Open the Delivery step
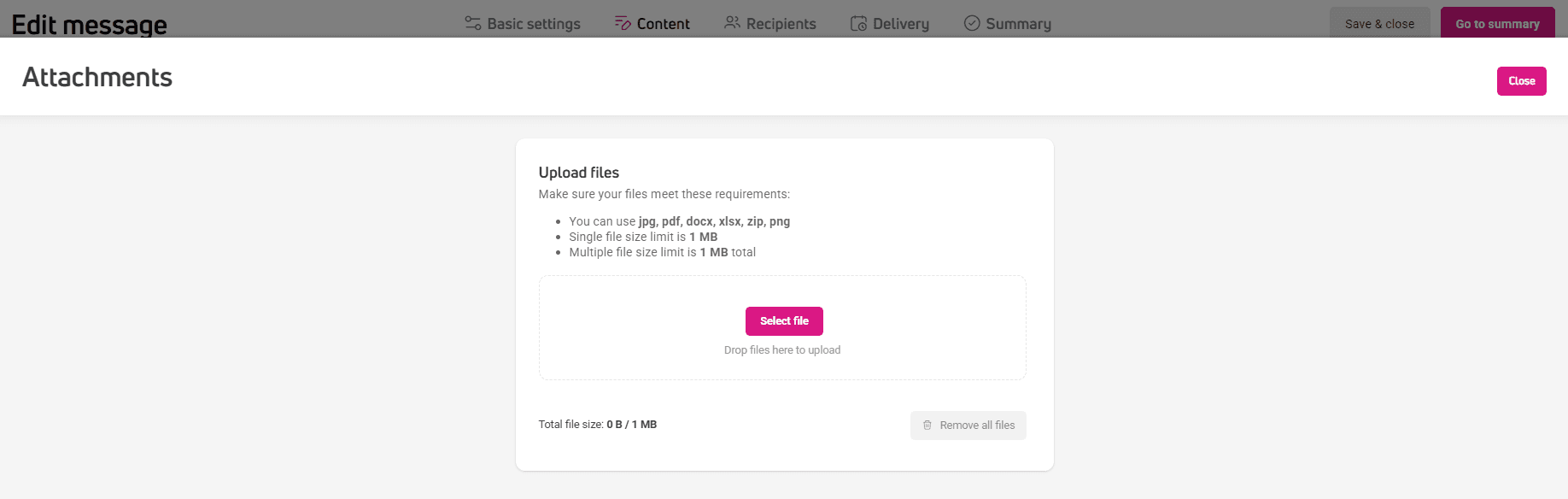The image size is (1568, 499). pyautogui.click(x=900, y=24)
